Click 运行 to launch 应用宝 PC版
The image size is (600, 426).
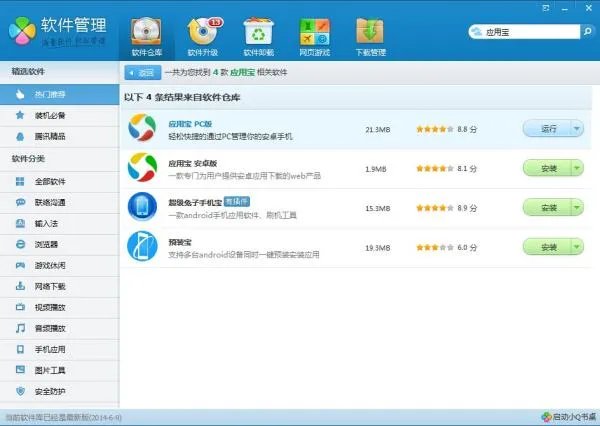pyautogui.click(x=547, y=129)
